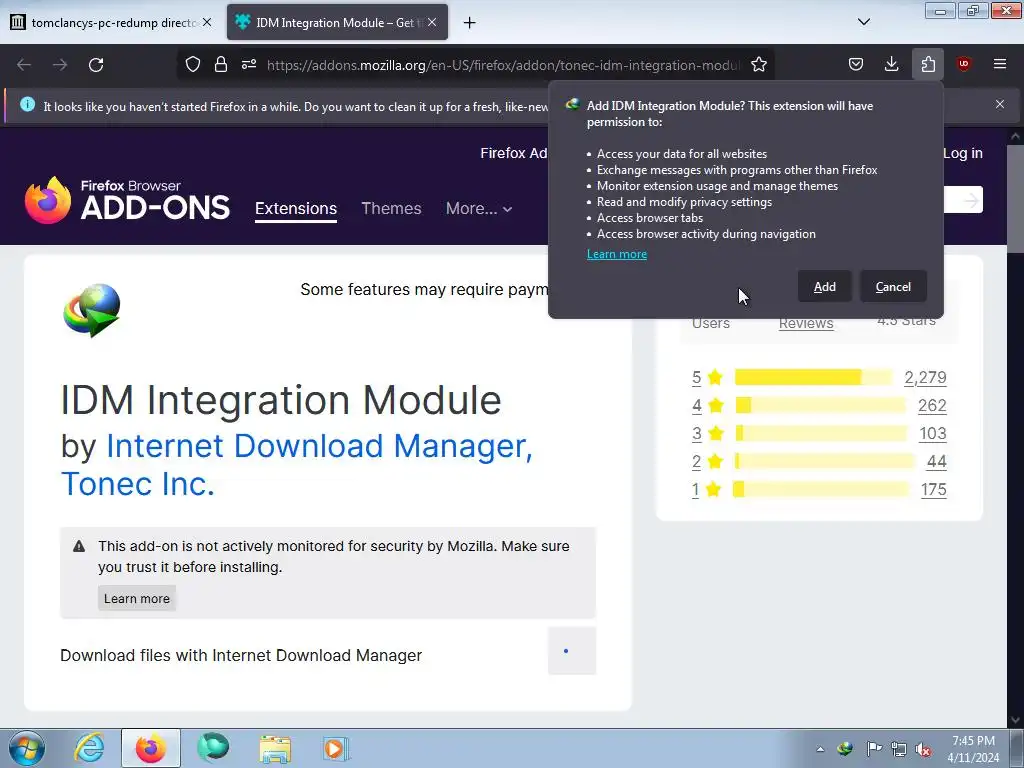Open Firefox application menu
This screenshot has width=1024, height=768.
tap(1000, 64)
